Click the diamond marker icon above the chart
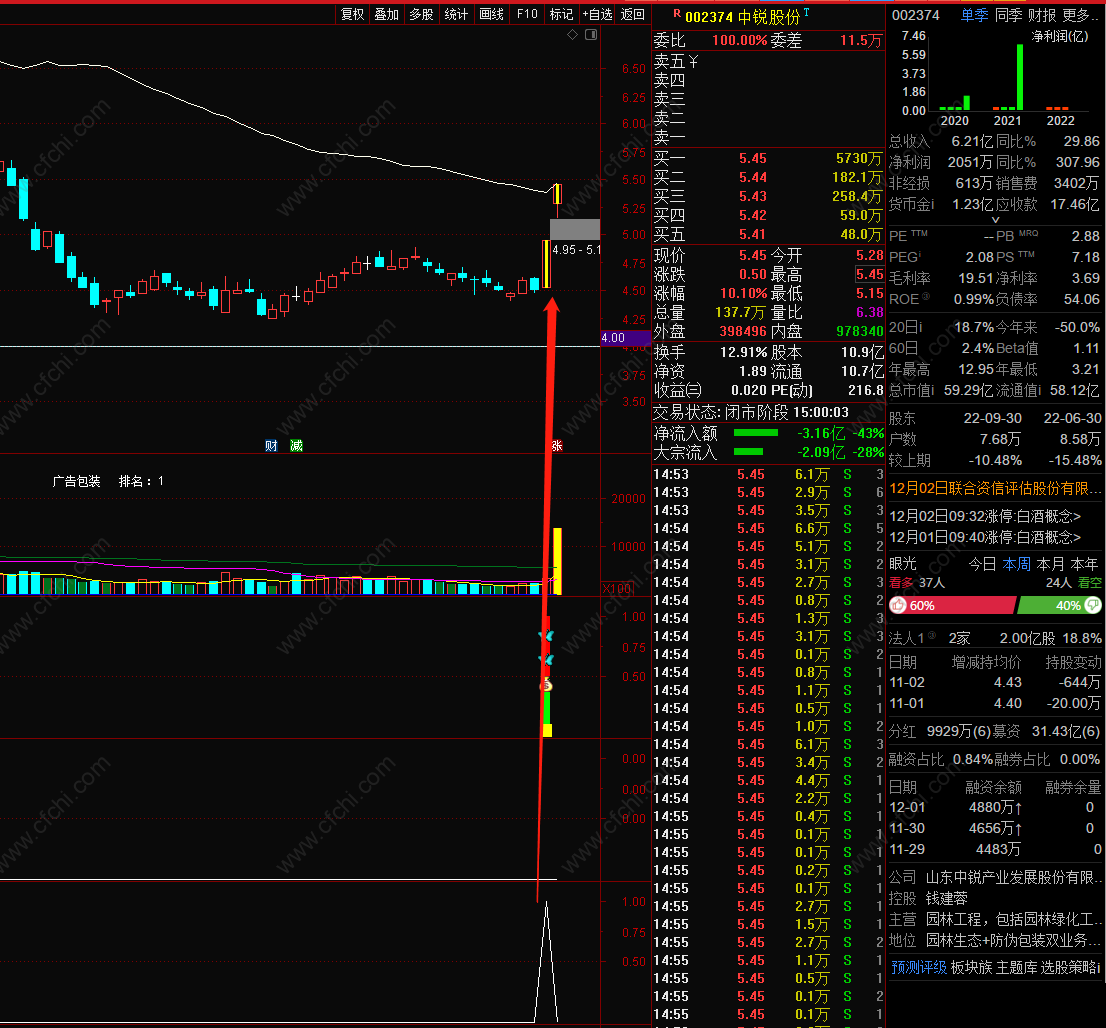Viewport: 1106px width, 1028px height. click(573, 35)
